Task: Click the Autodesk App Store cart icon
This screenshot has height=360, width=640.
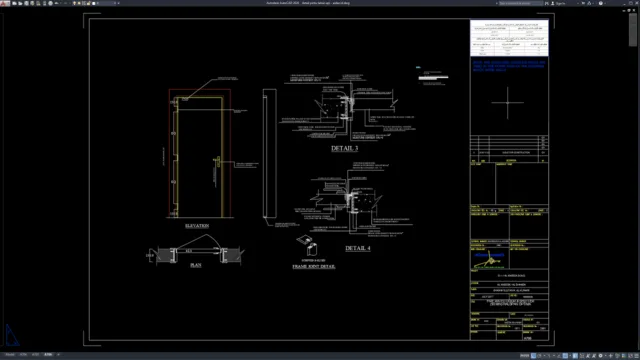Action: coord(583,3)
